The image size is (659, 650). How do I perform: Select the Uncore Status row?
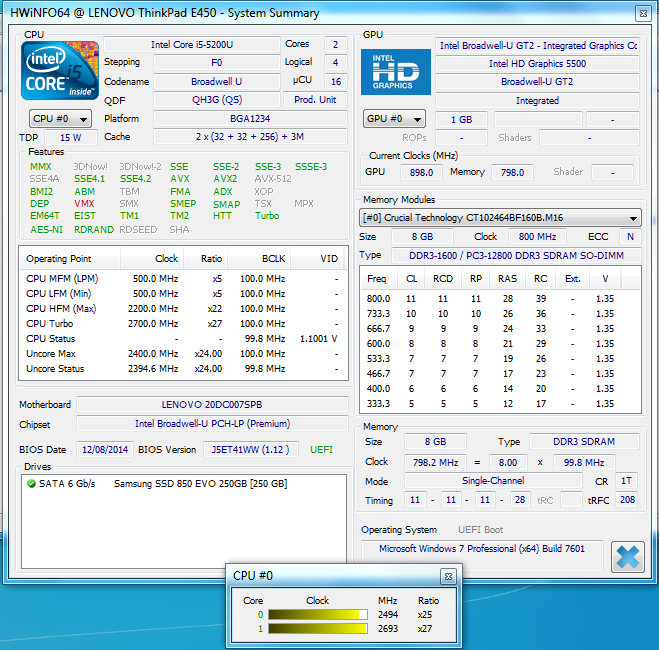click(182, 369)
